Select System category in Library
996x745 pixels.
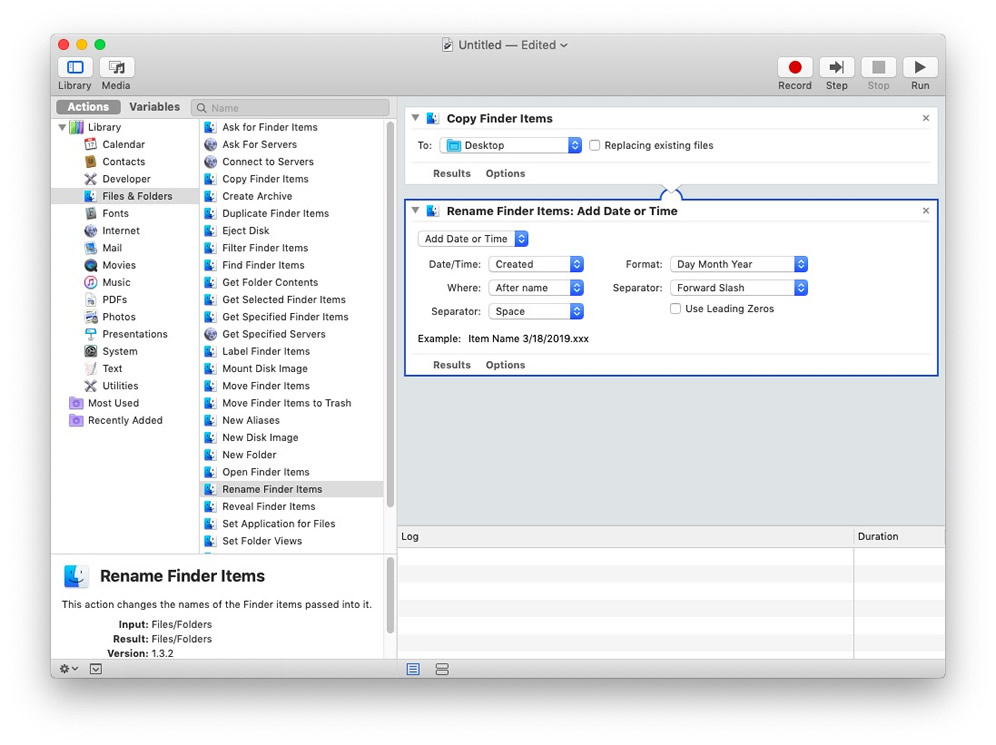click(119, 351)
